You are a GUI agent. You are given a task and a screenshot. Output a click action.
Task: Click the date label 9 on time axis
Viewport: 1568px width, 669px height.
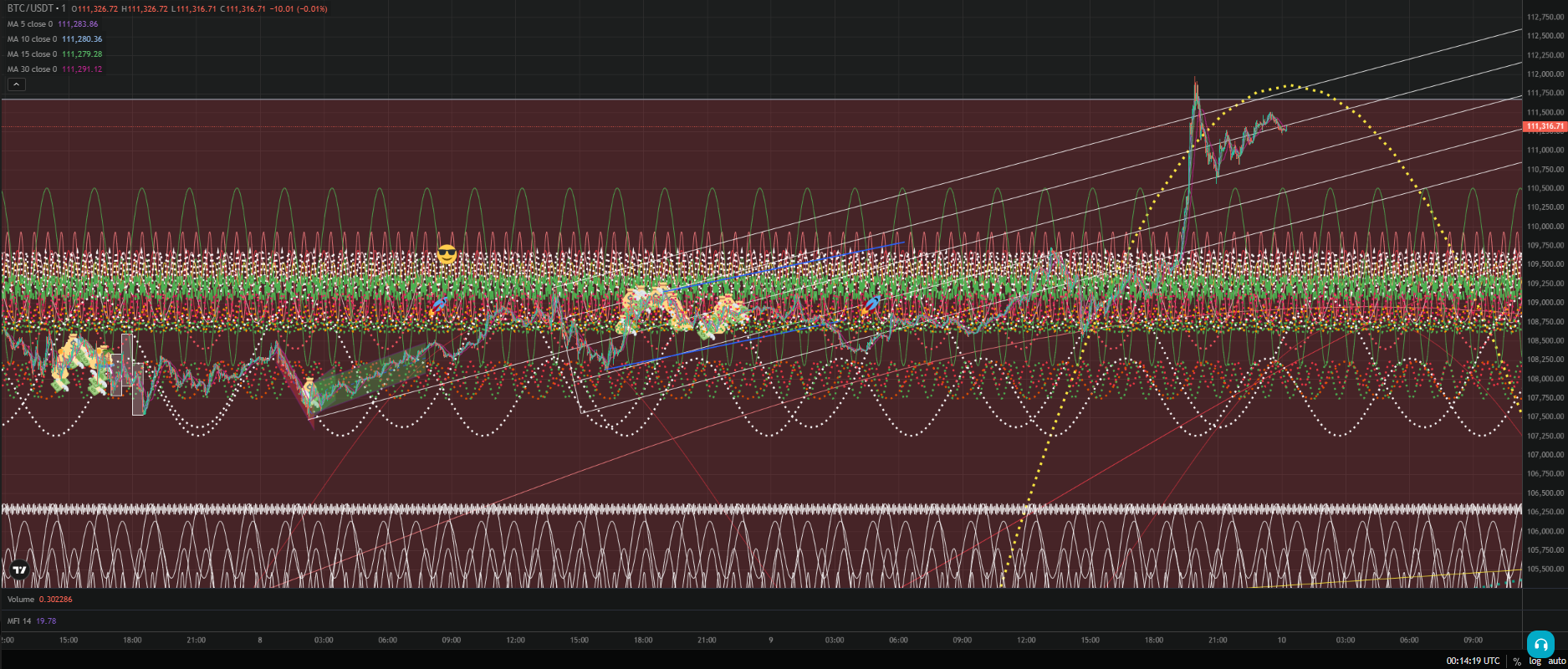(x=771, y=641)
